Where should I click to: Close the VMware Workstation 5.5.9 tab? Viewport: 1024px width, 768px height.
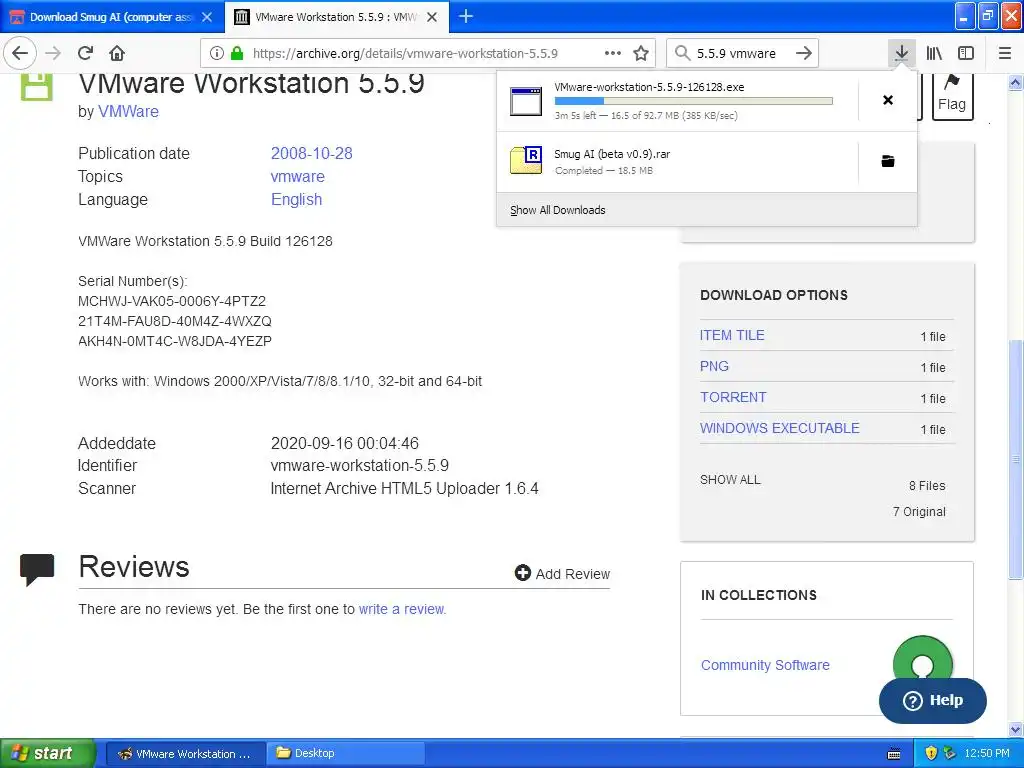[432, 17]
